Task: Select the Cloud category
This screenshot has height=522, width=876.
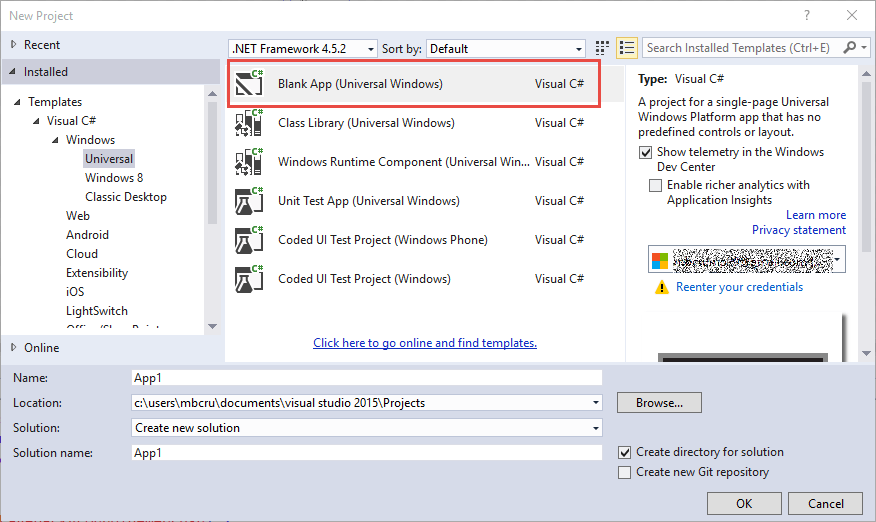Action: 82,254
